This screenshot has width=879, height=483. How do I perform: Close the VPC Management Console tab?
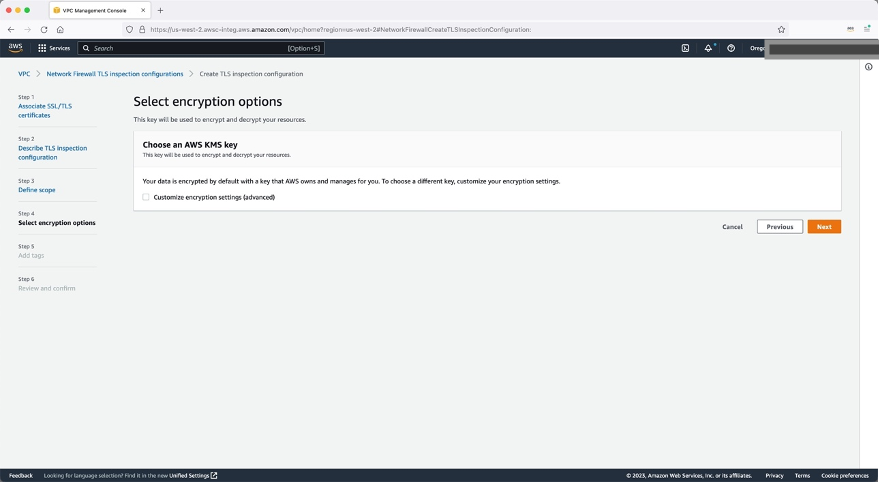[x=143, y=10]
